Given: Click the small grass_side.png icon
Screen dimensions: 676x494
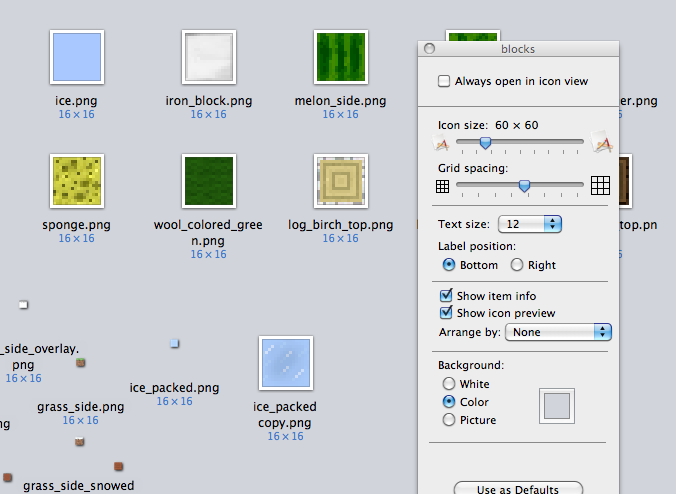Looking at the screenshot, I should 81,363.
